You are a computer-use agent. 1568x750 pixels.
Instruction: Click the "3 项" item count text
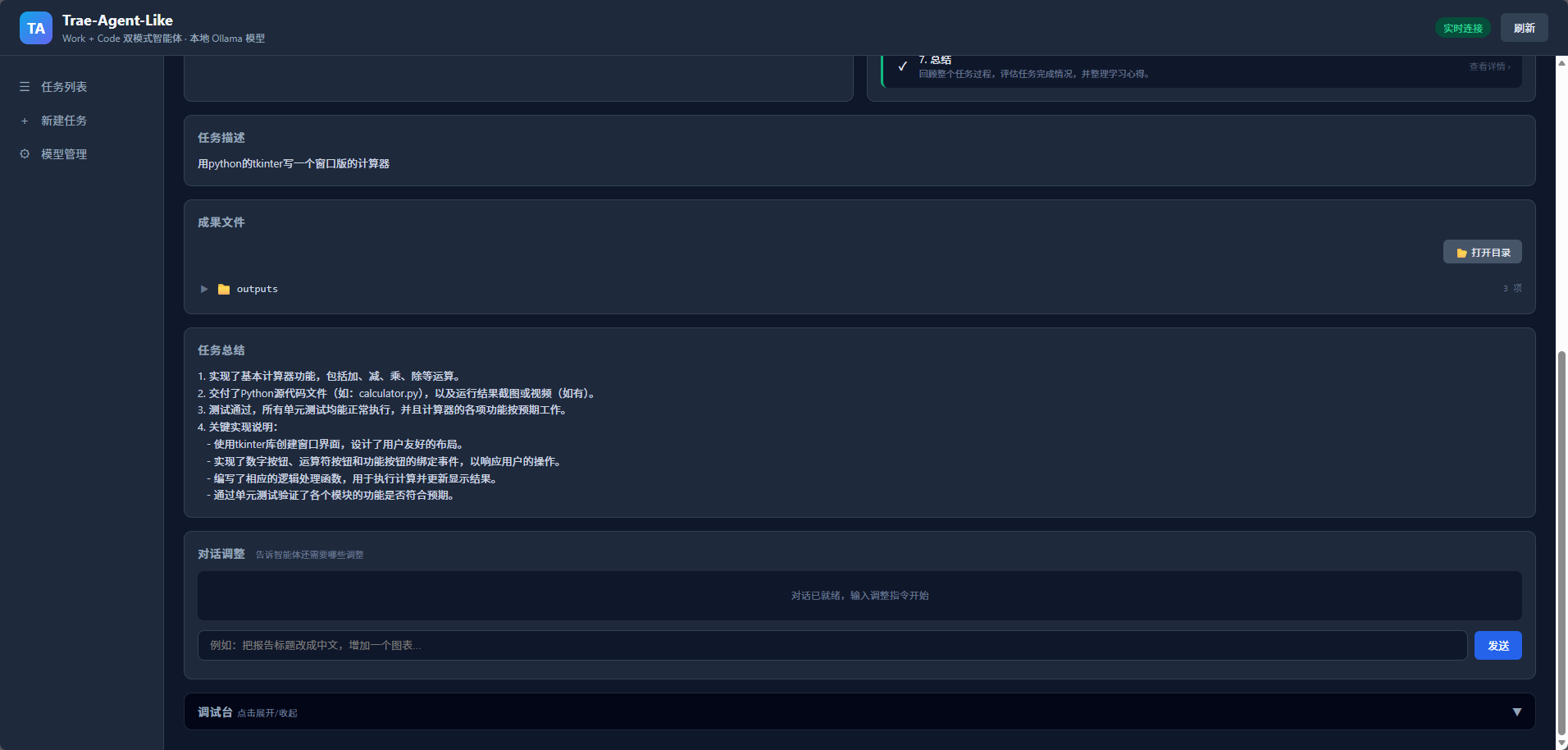click(1512, 288)
